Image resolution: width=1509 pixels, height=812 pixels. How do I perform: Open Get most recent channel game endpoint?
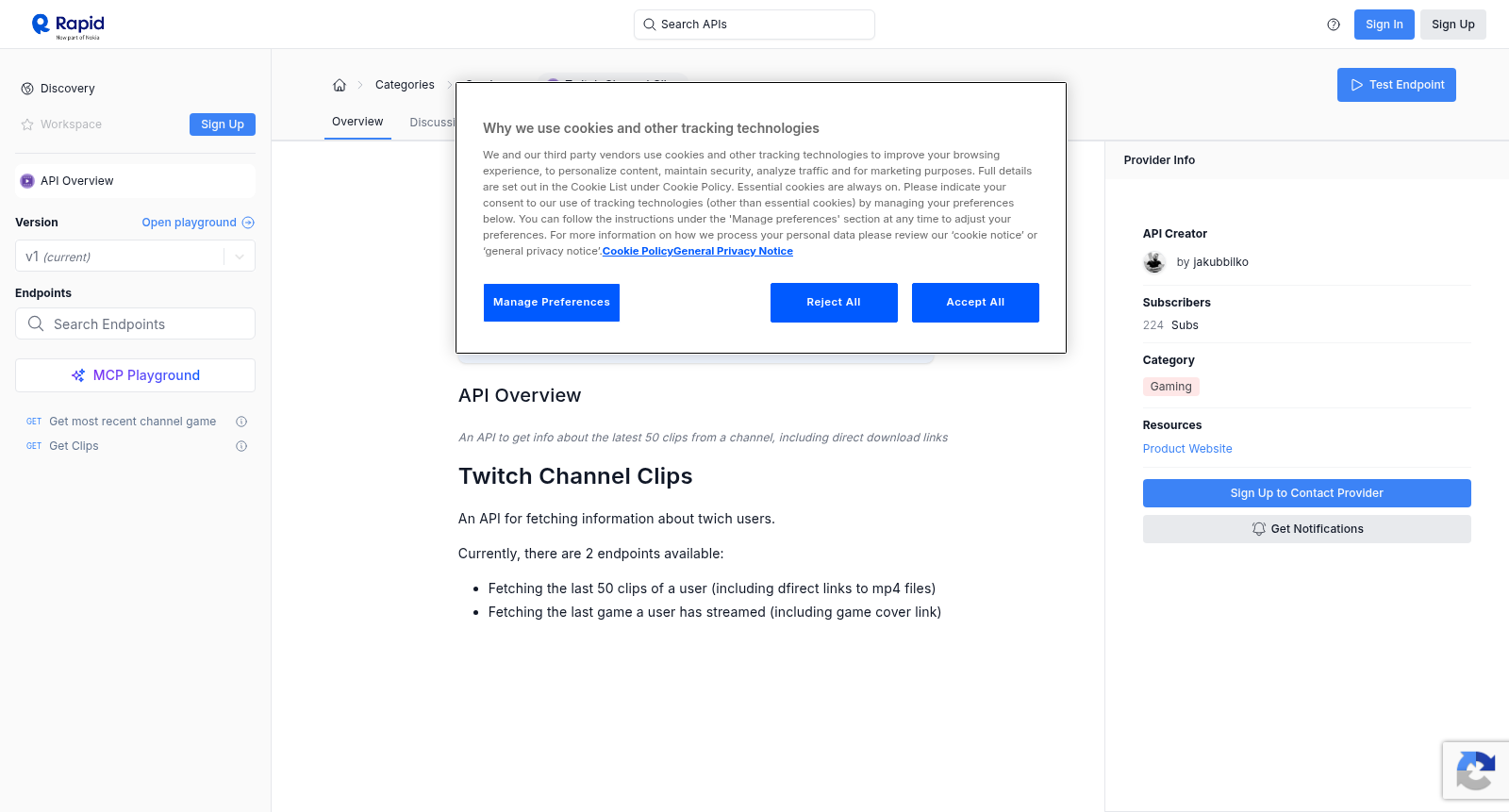(132, 422)
